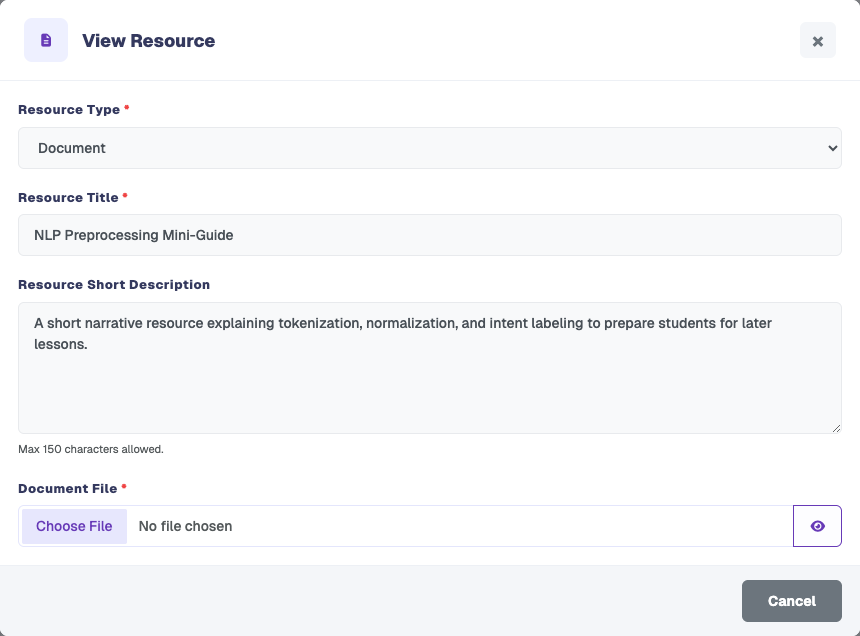Click the document icon beside View Resource
This screenshot has height=636, width=860.
[x=46, y=40]
